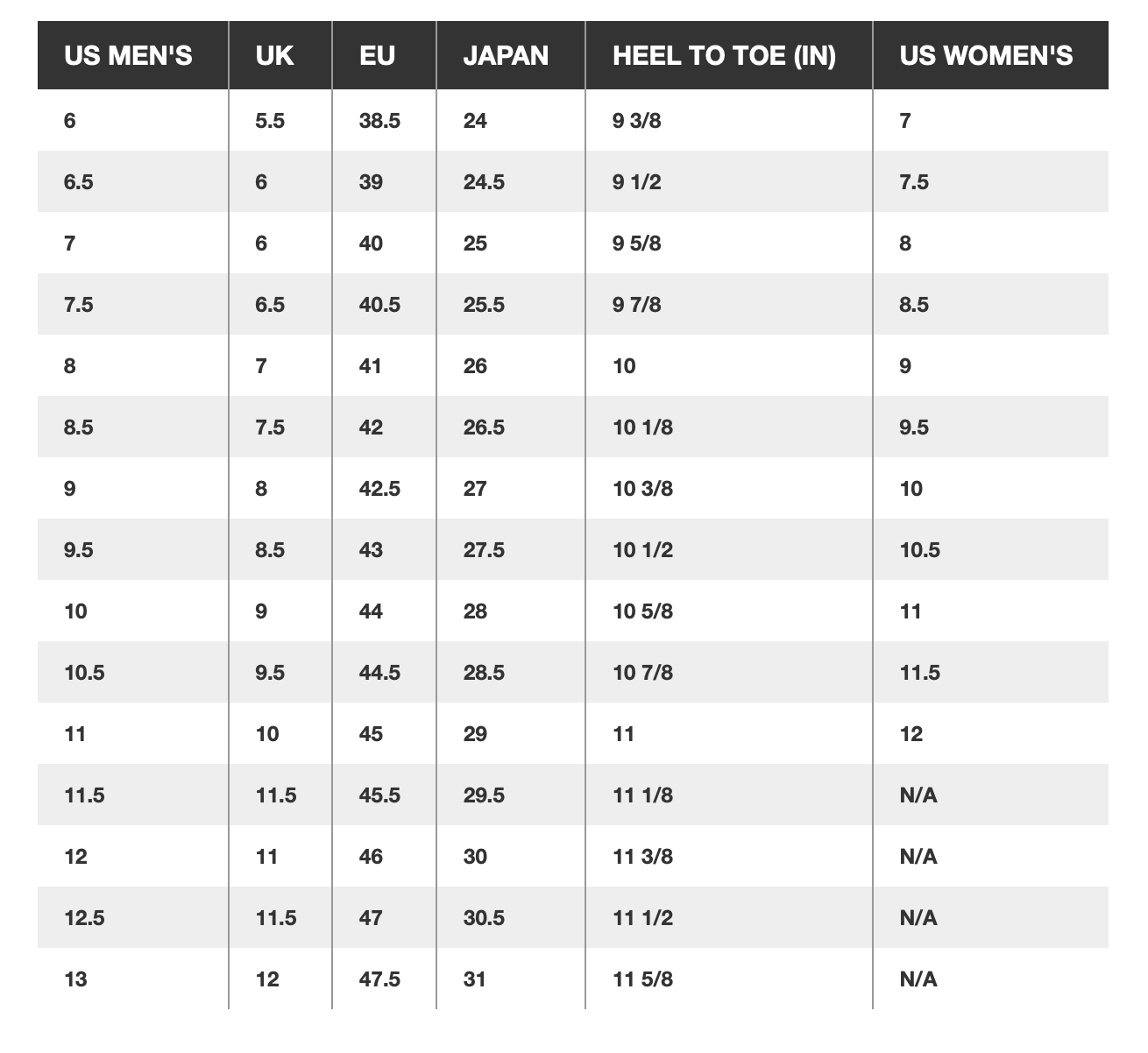Viewport: 1148px width, 1053px height.
Task: Select the Japan size 29 cell
Action: 475,734
